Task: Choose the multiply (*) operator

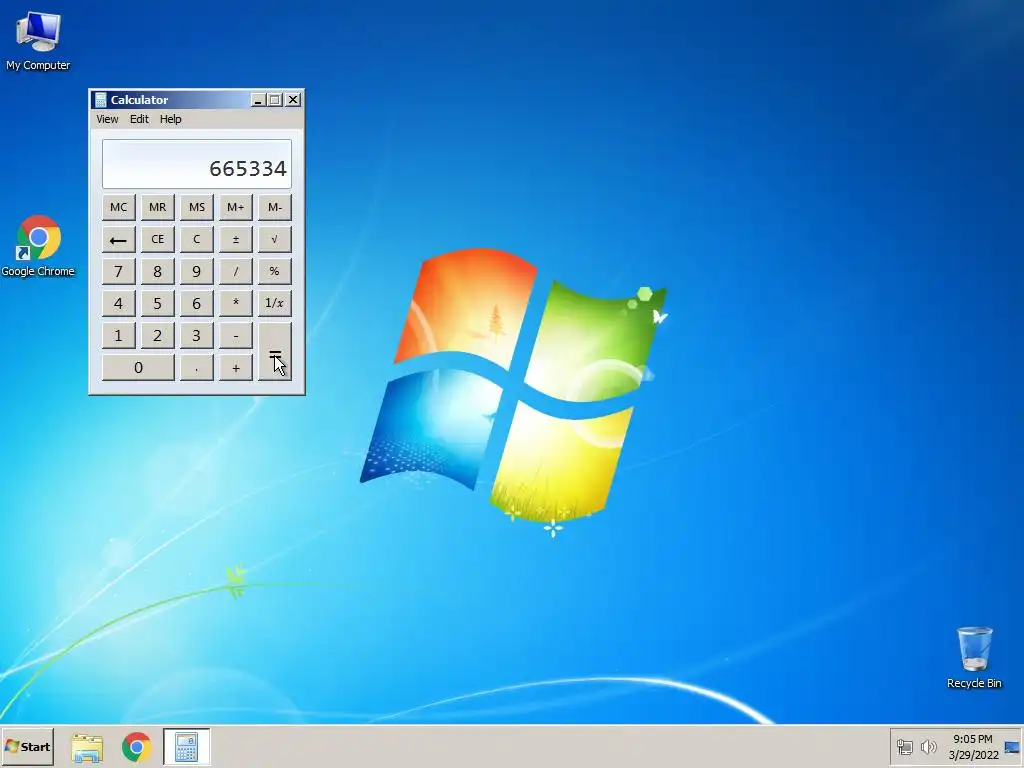Action: 236,304
